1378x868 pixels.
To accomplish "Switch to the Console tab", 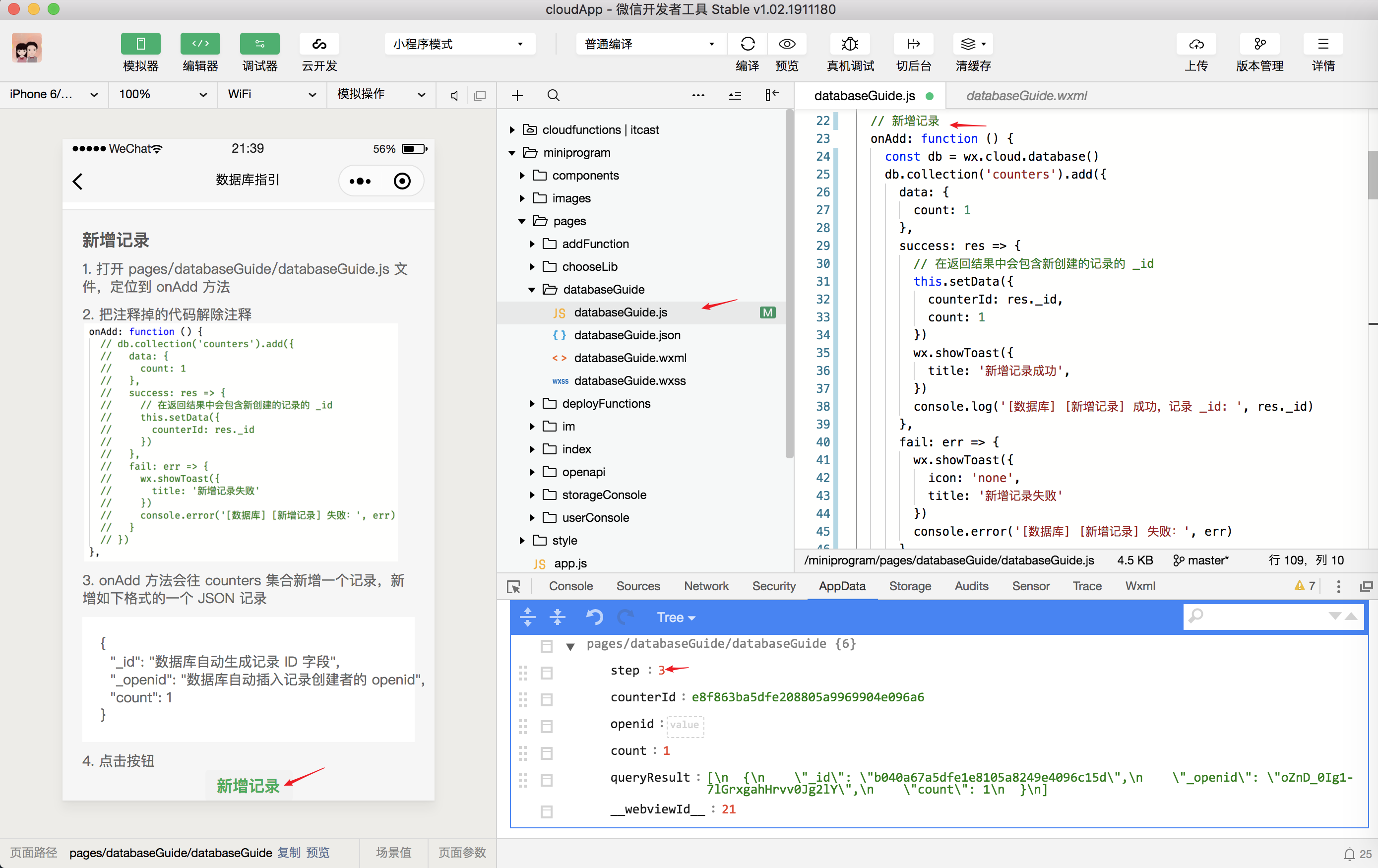I will (570, 586).
